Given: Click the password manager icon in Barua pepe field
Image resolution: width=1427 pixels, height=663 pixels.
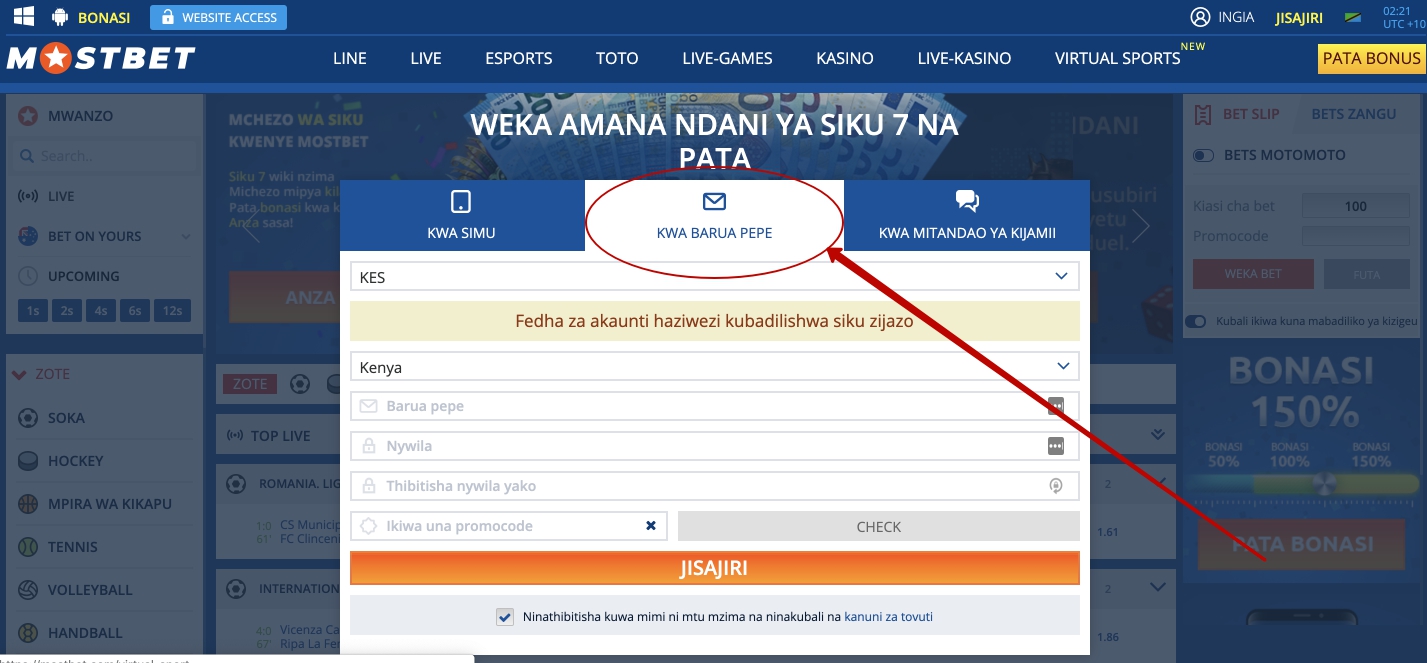Looking at the screenshot, I should 1056,406.
